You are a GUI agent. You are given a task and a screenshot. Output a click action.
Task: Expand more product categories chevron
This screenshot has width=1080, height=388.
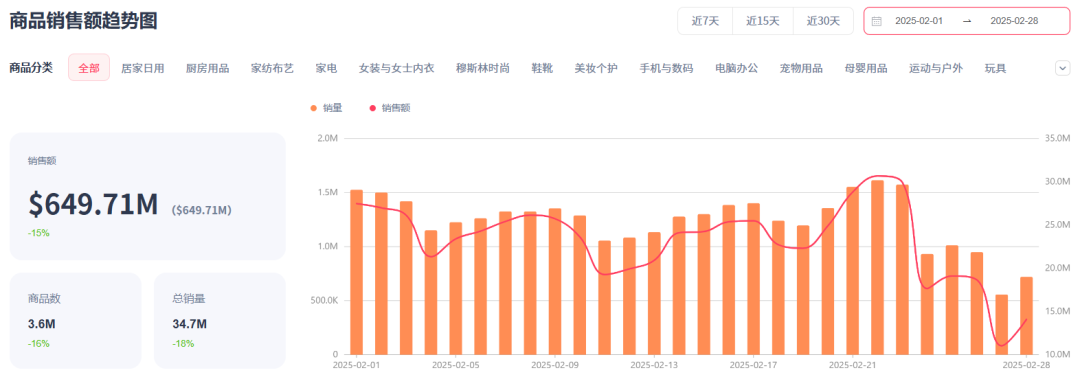click(x=1062, y=68)
